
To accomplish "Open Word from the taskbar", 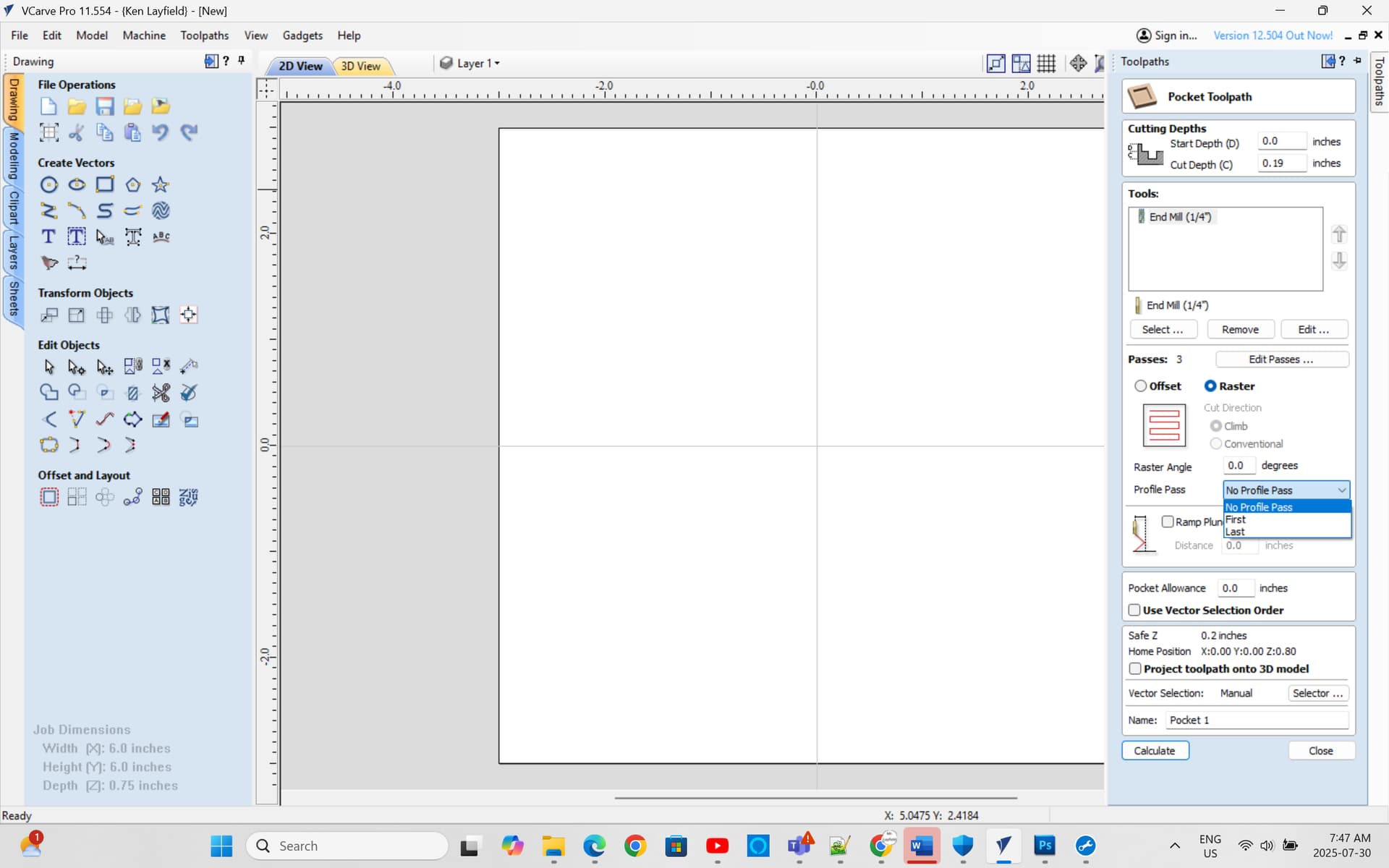I will coord(922,846).
